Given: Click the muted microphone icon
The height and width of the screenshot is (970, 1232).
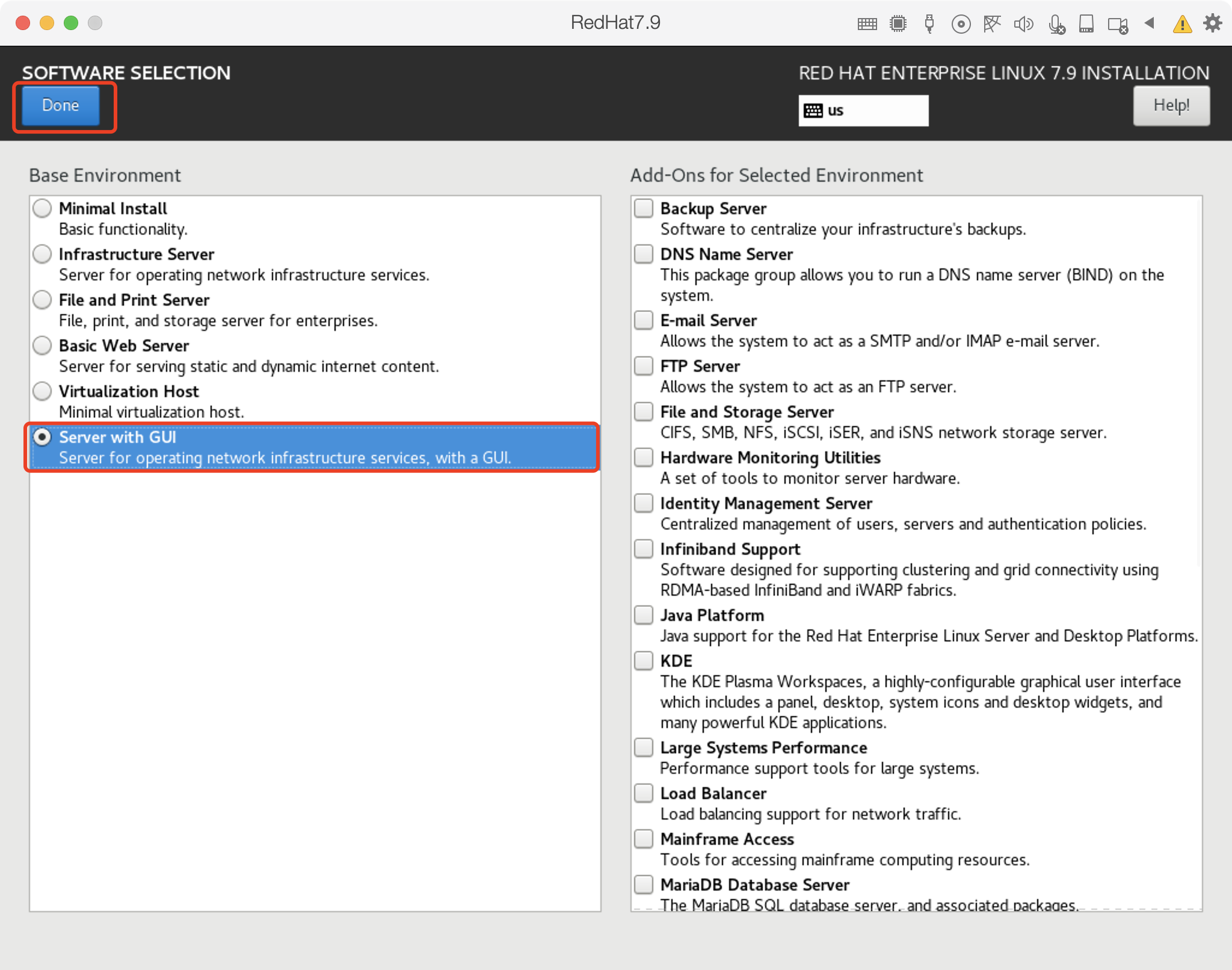Looking at the screenshot, I should click(1056, 23).
